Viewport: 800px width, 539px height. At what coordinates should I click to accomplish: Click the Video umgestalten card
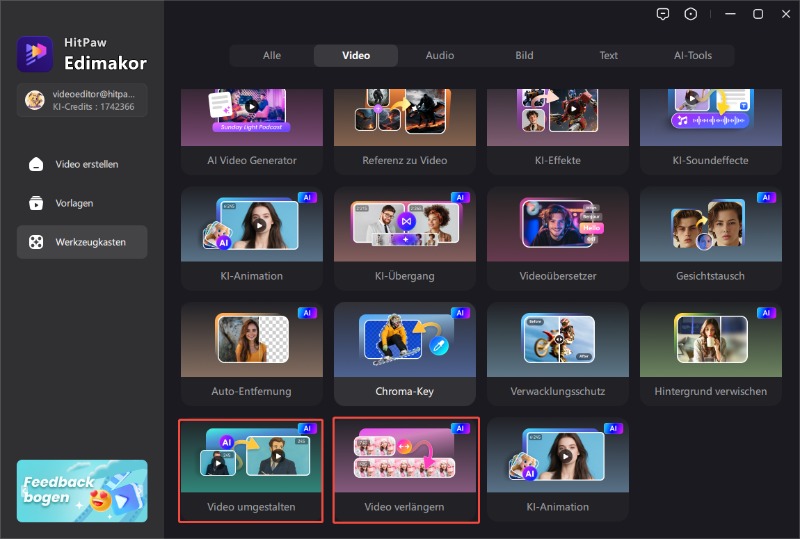click(x=252, y=469)
